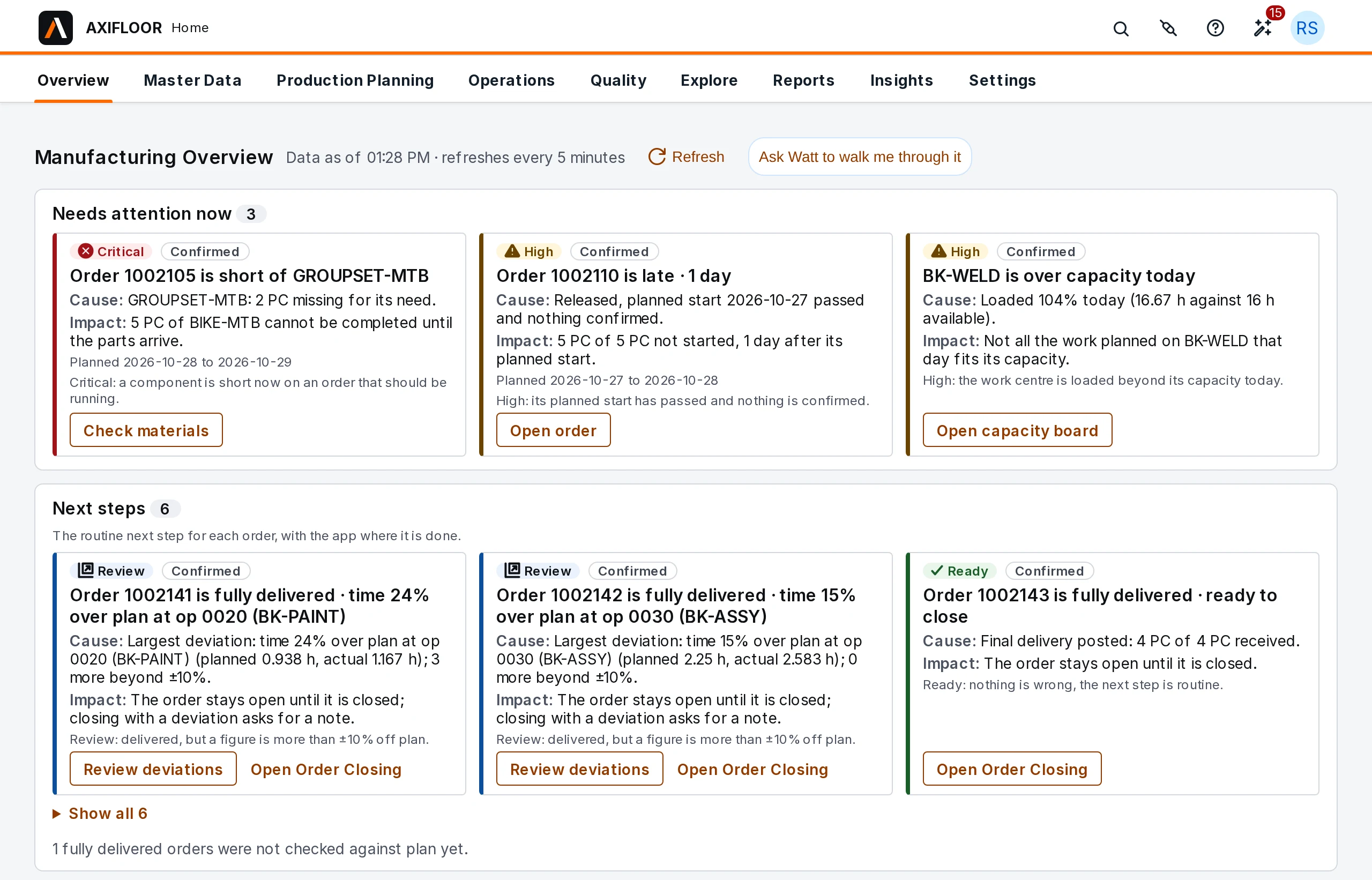Image resolution: width=1372 pixels, height=880 pixels.
Task: Open the Quality tab
Action: 618,80
